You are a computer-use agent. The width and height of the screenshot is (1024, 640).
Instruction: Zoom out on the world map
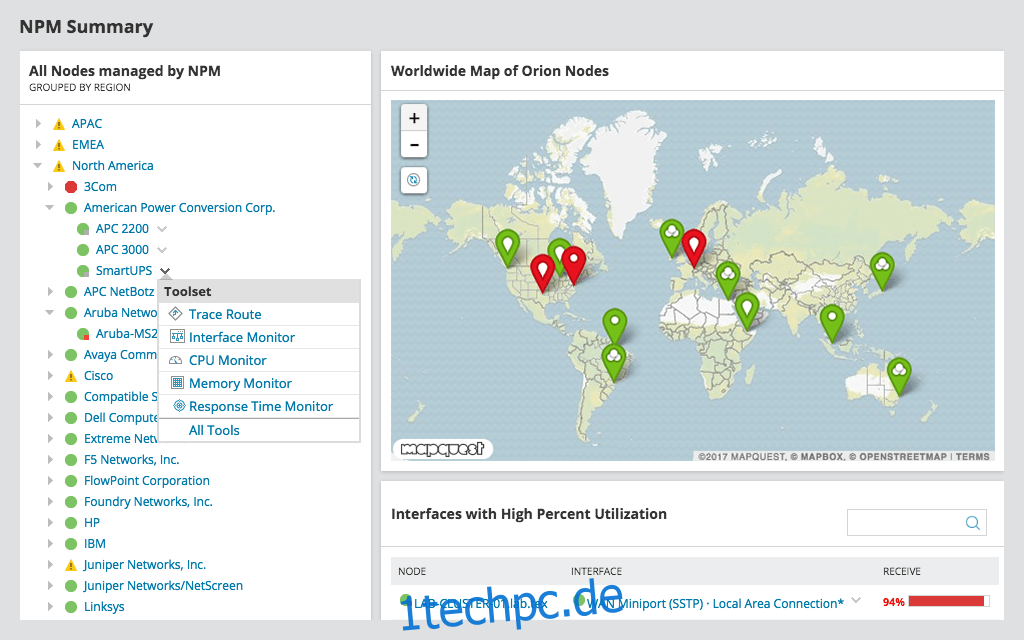[x=414, y=144]
